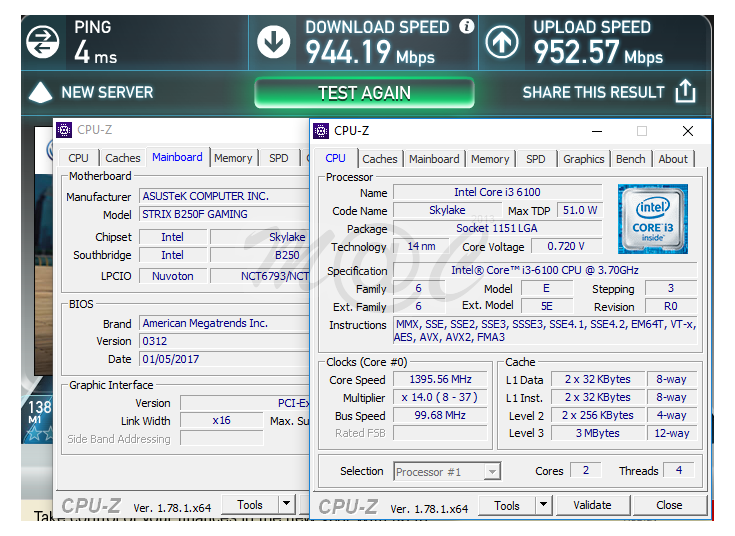Open the download speed info icon
The width and height of the screenshot is (735, 536).
tap(466, 26)
